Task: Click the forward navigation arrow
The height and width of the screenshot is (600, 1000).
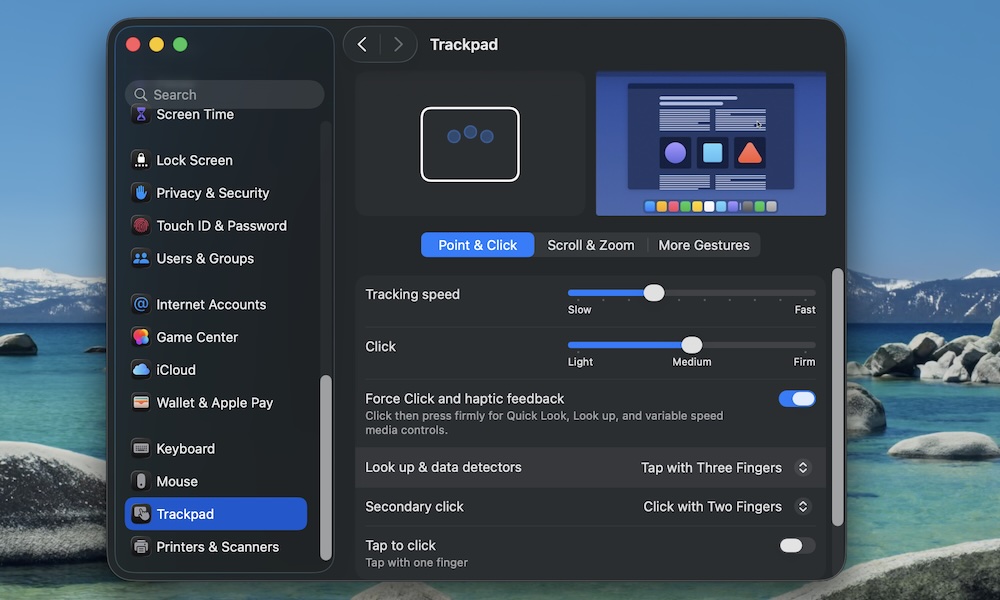Action: 397,44
